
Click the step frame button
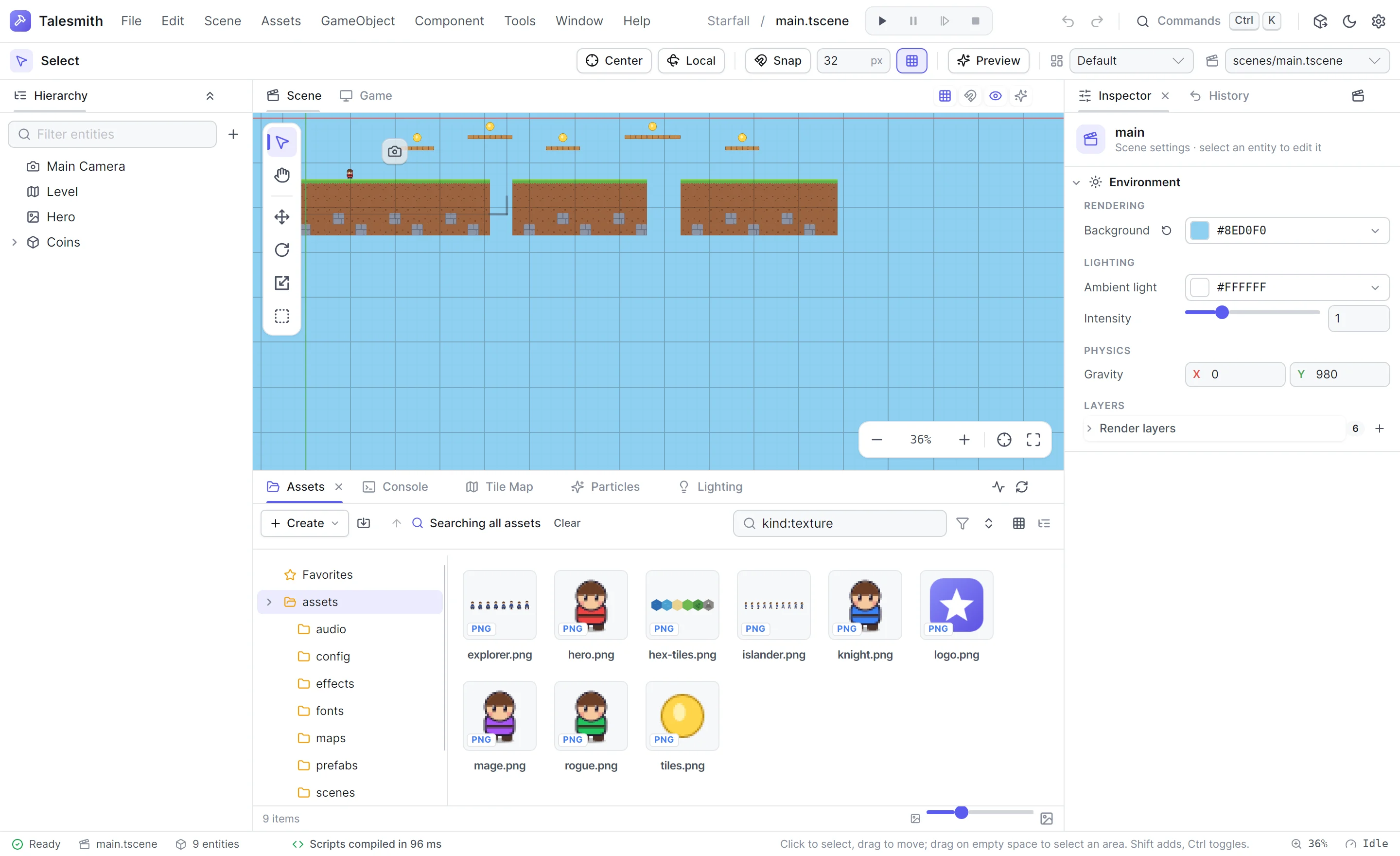(945, 21)
